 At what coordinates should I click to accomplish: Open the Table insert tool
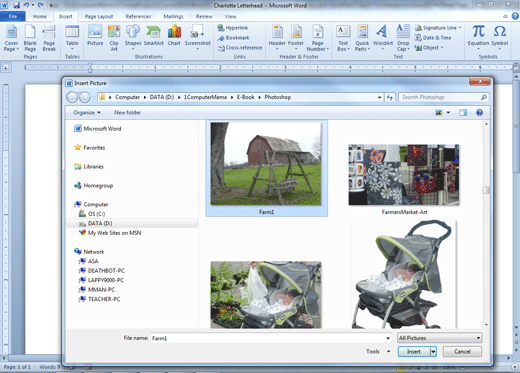pyautogui.click(x=72, y=37)
